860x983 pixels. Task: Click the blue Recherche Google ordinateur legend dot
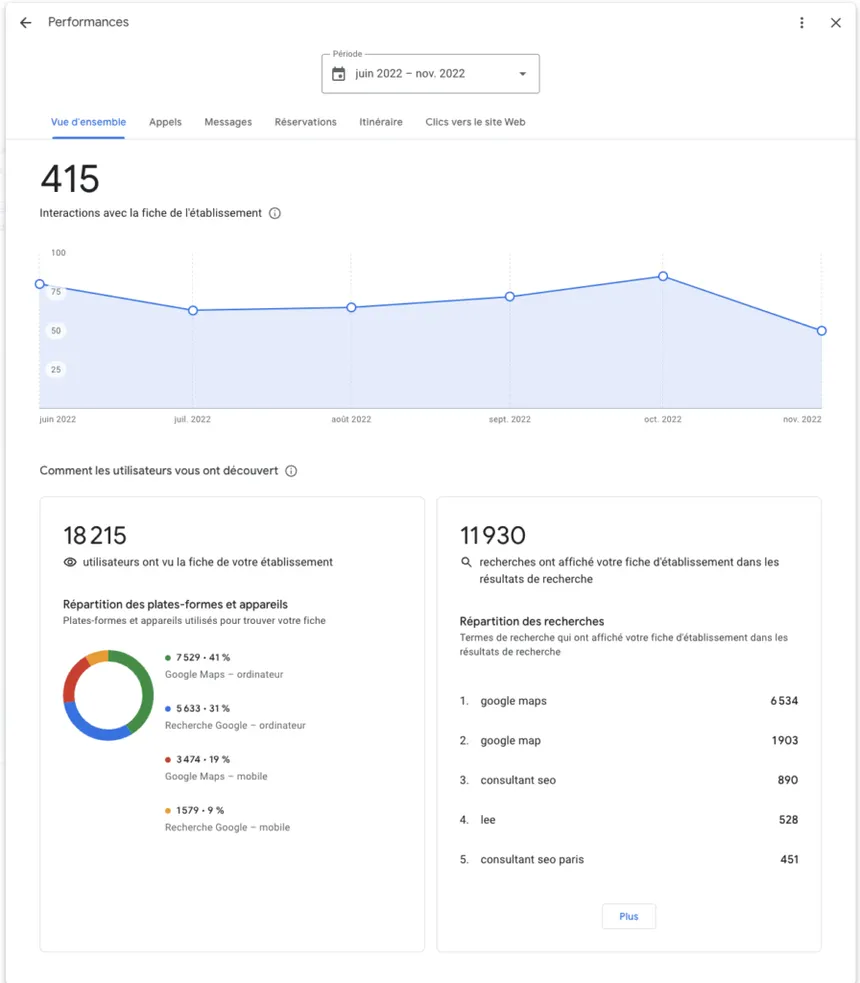point(168,709)
